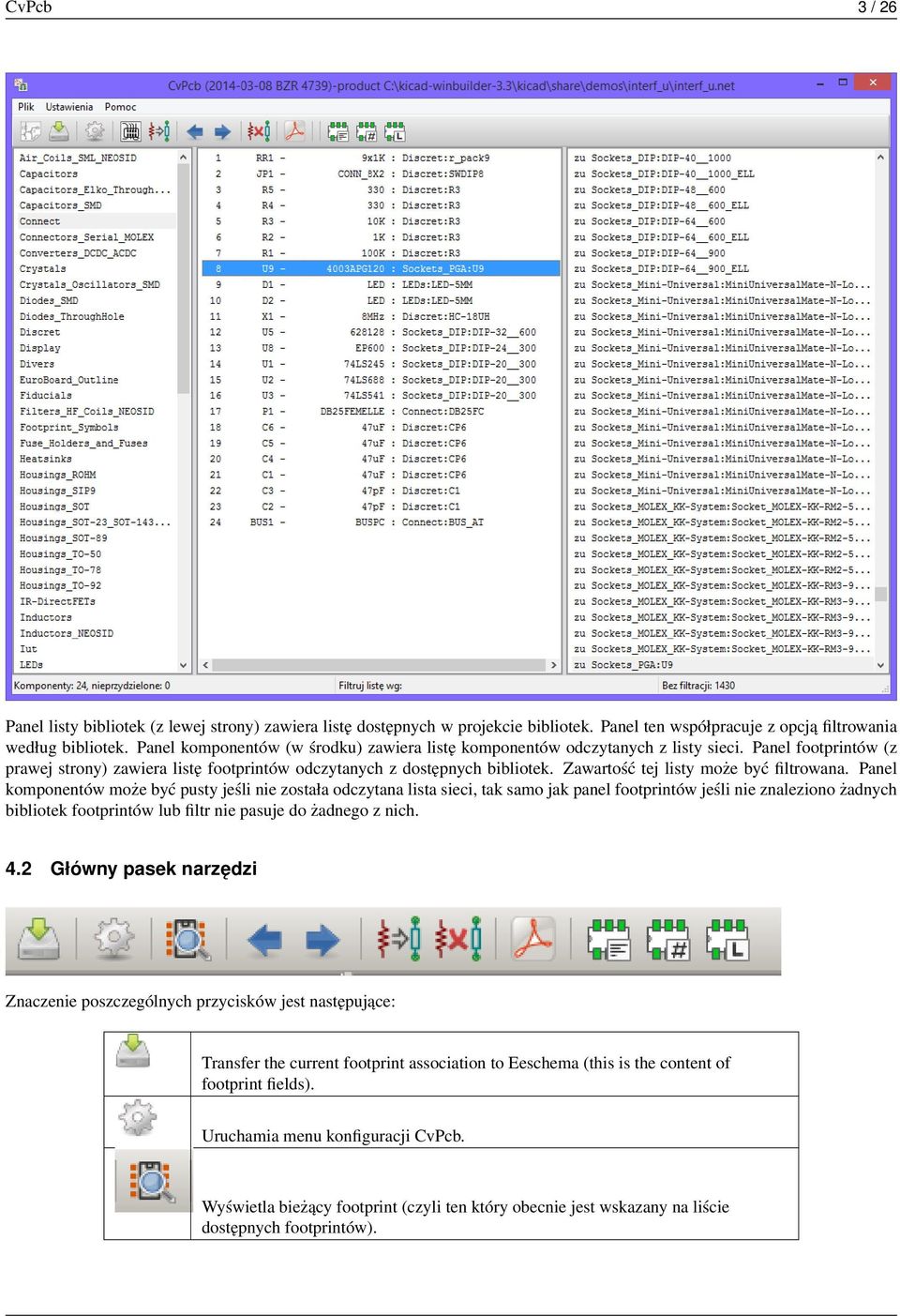The height and width of the screenshot is (1316, 900).
Task: Click the keyword filter icon in the large toolbar illustration
Action: [608, 939]
